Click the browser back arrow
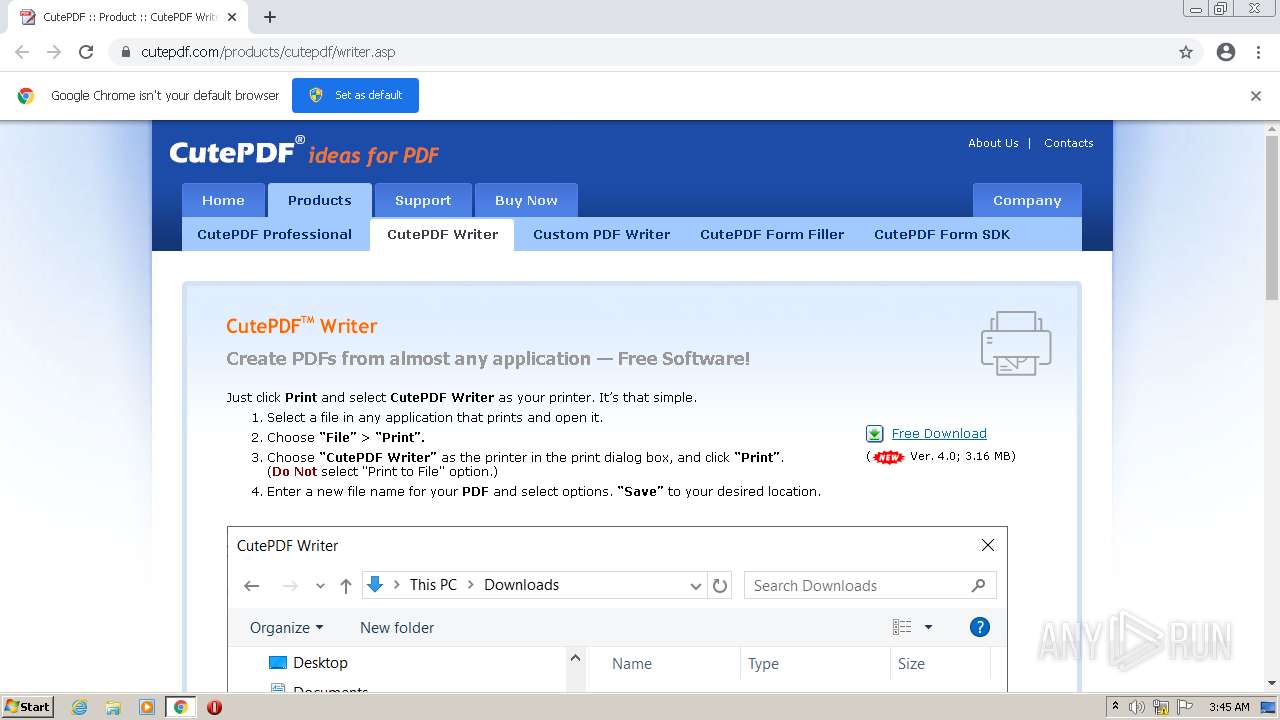The width and height of the screenshot is (1280, 720). point(22,52)
